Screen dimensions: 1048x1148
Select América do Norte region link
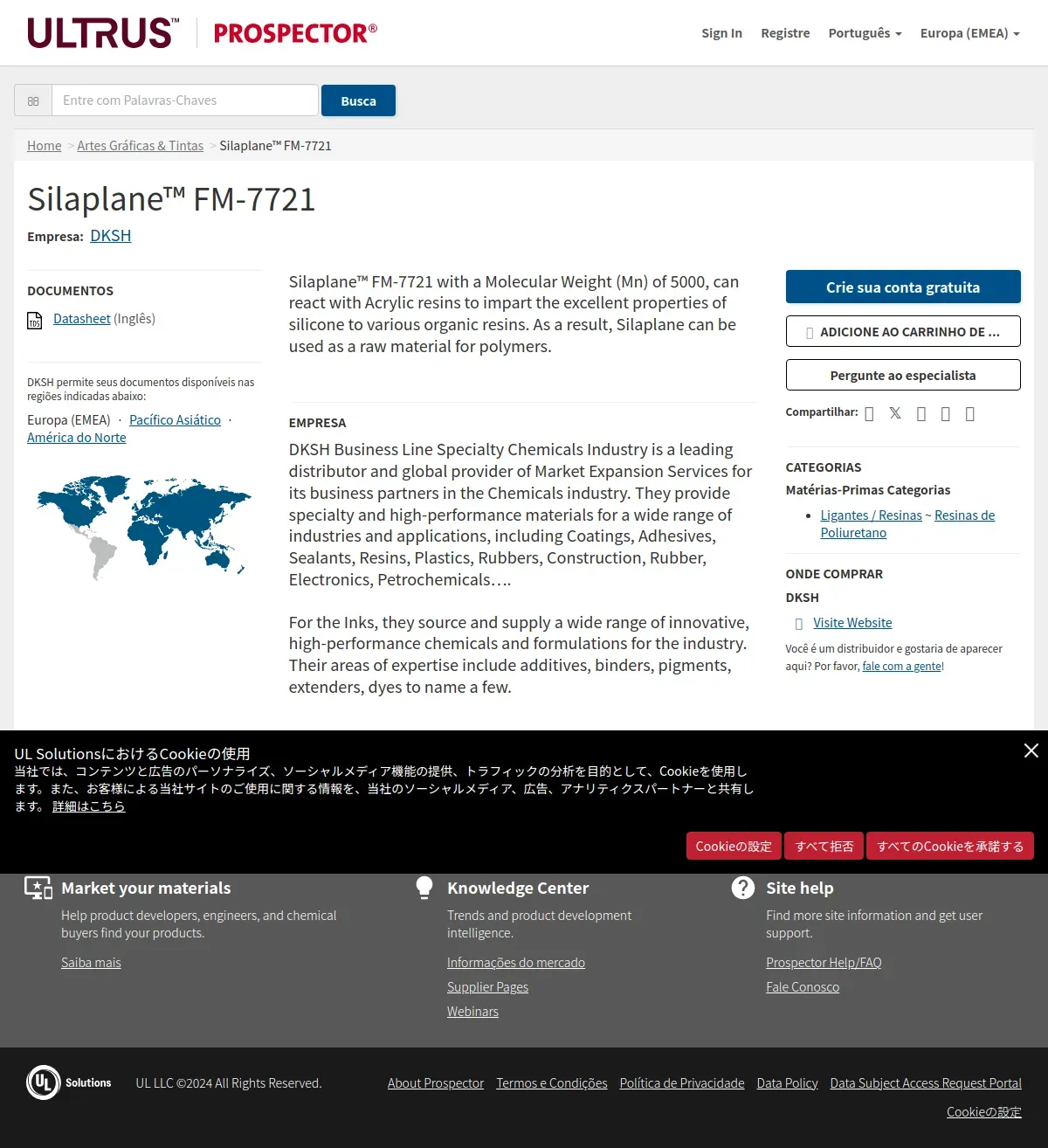click(77, 438)
